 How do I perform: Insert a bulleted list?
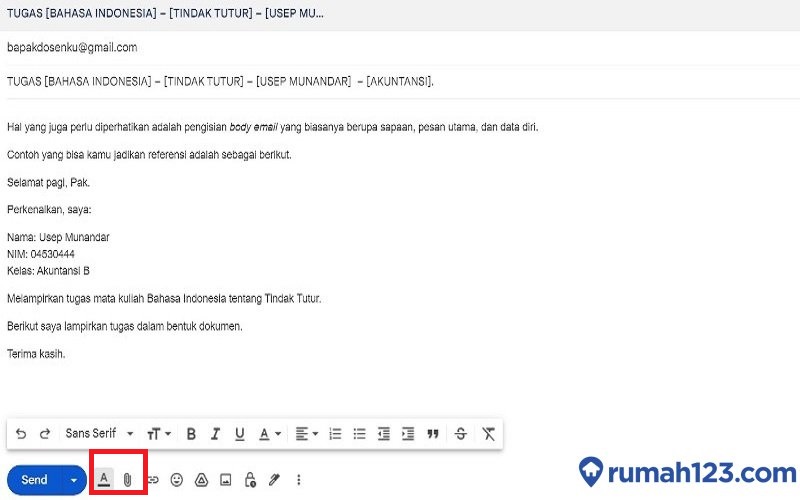point(360,434)
